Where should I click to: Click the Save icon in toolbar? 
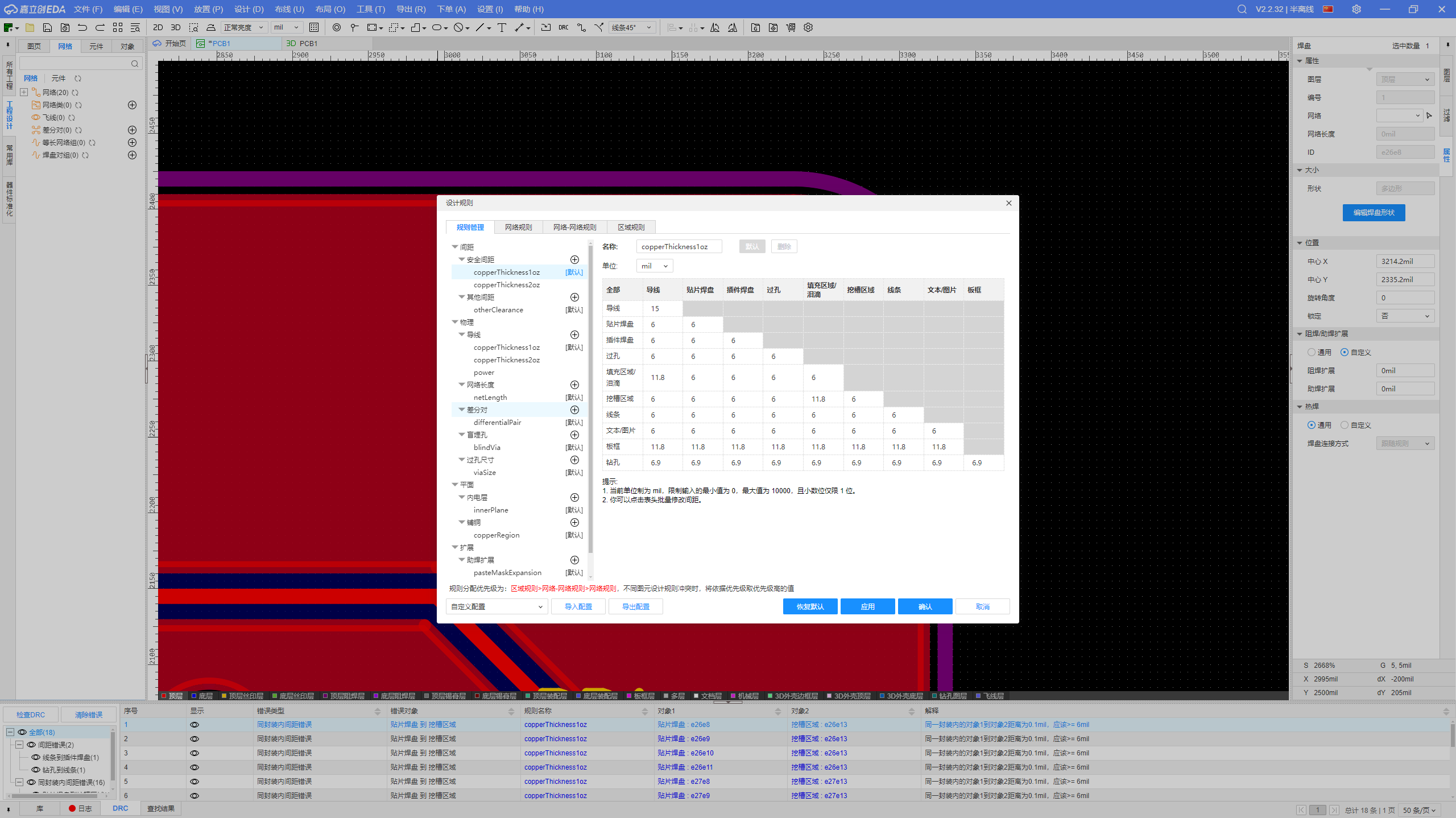click(x=47, y=27)
